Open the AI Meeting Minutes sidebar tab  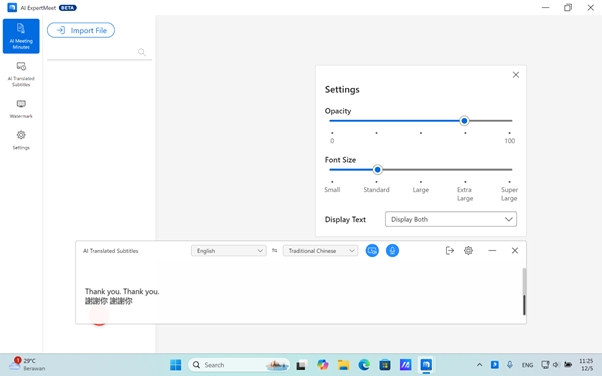coord(21,36)
